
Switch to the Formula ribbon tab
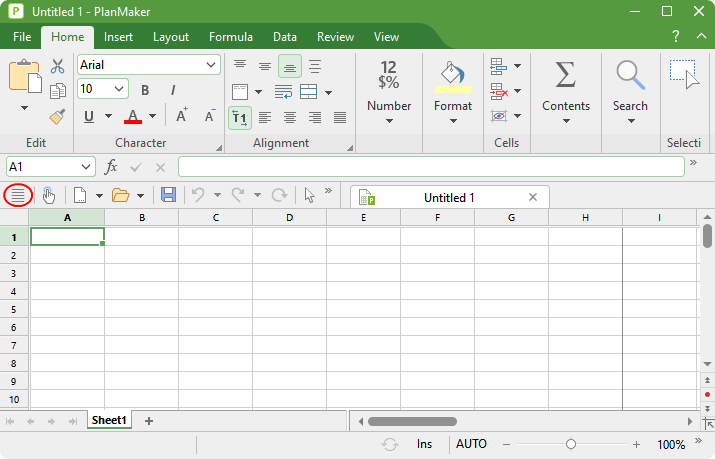(230, 37)
